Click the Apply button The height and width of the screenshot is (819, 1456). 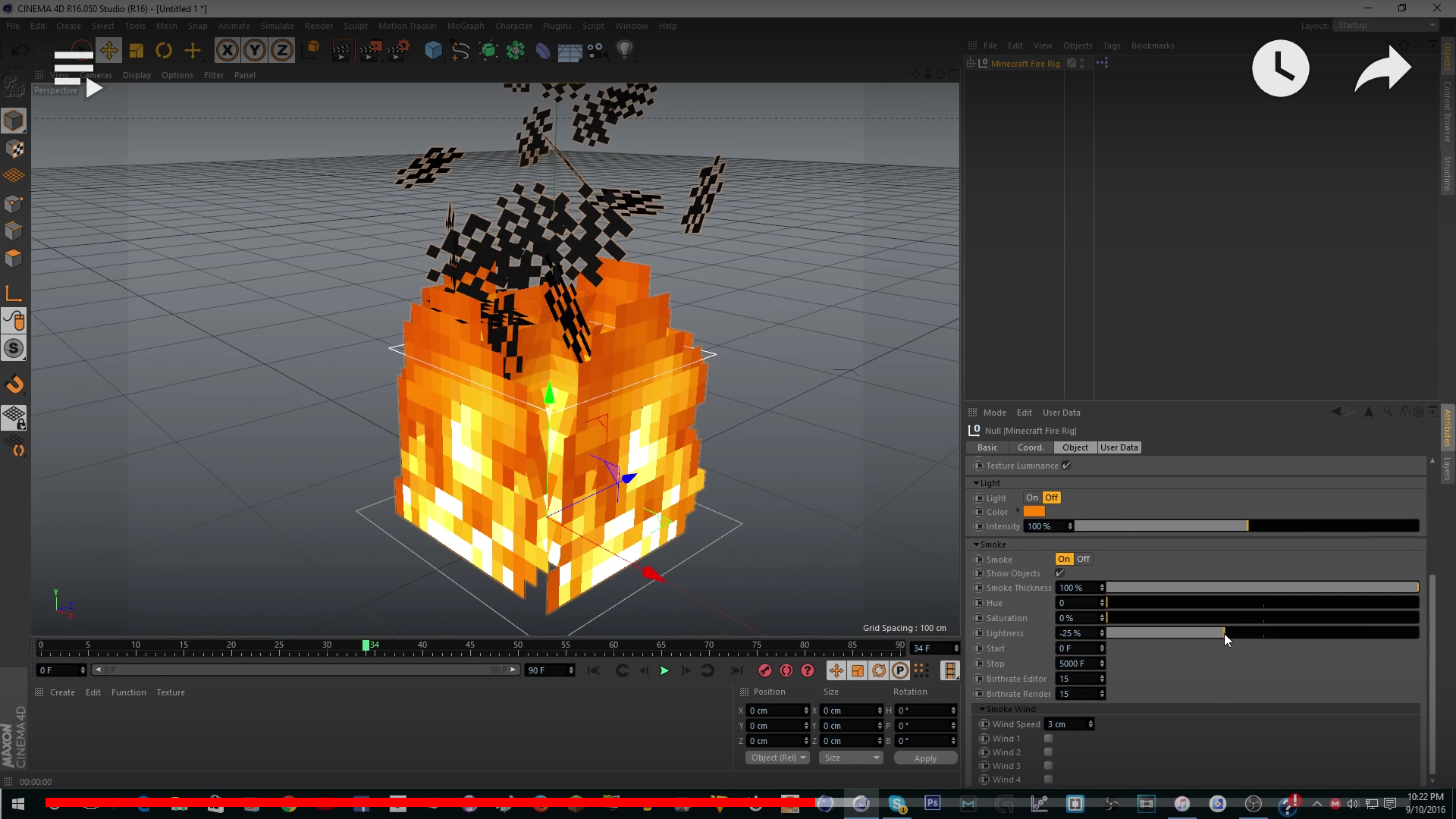tap(925, 758)
